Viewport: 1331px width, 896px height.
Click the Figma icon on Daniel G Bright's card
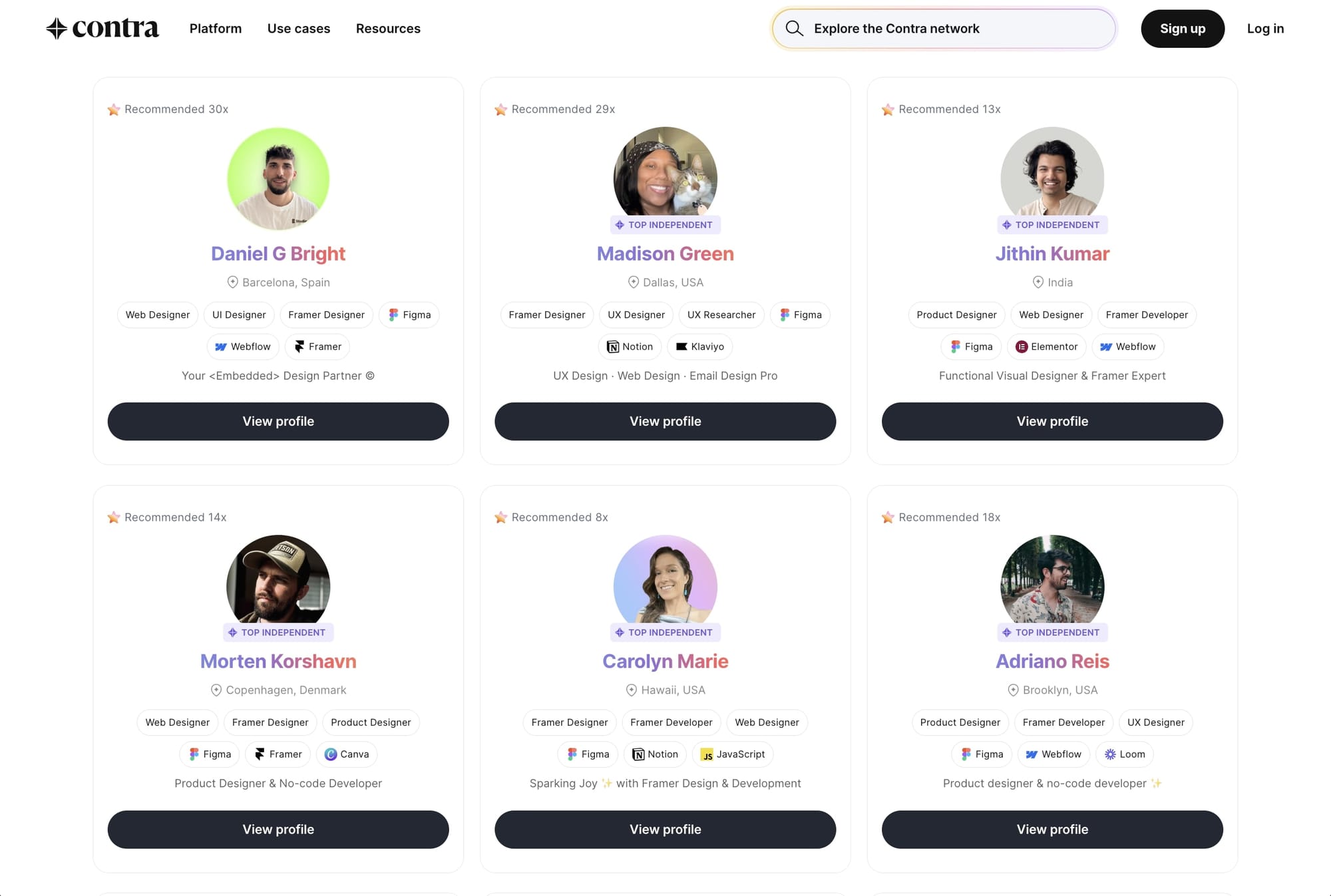tap(393, 314)
